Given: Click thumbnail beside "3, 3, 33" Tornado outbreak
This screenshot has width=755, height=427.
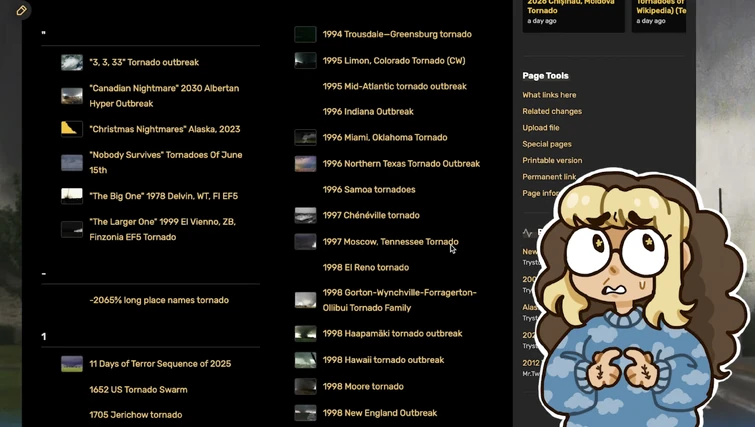Looking at the screenshot, I should click(72, 63).
